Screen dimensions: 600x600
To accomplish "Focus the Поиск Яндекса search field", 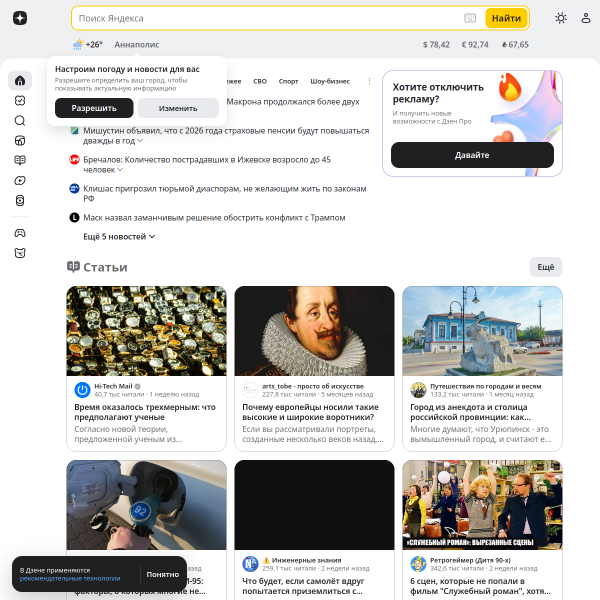I will 268,18.
